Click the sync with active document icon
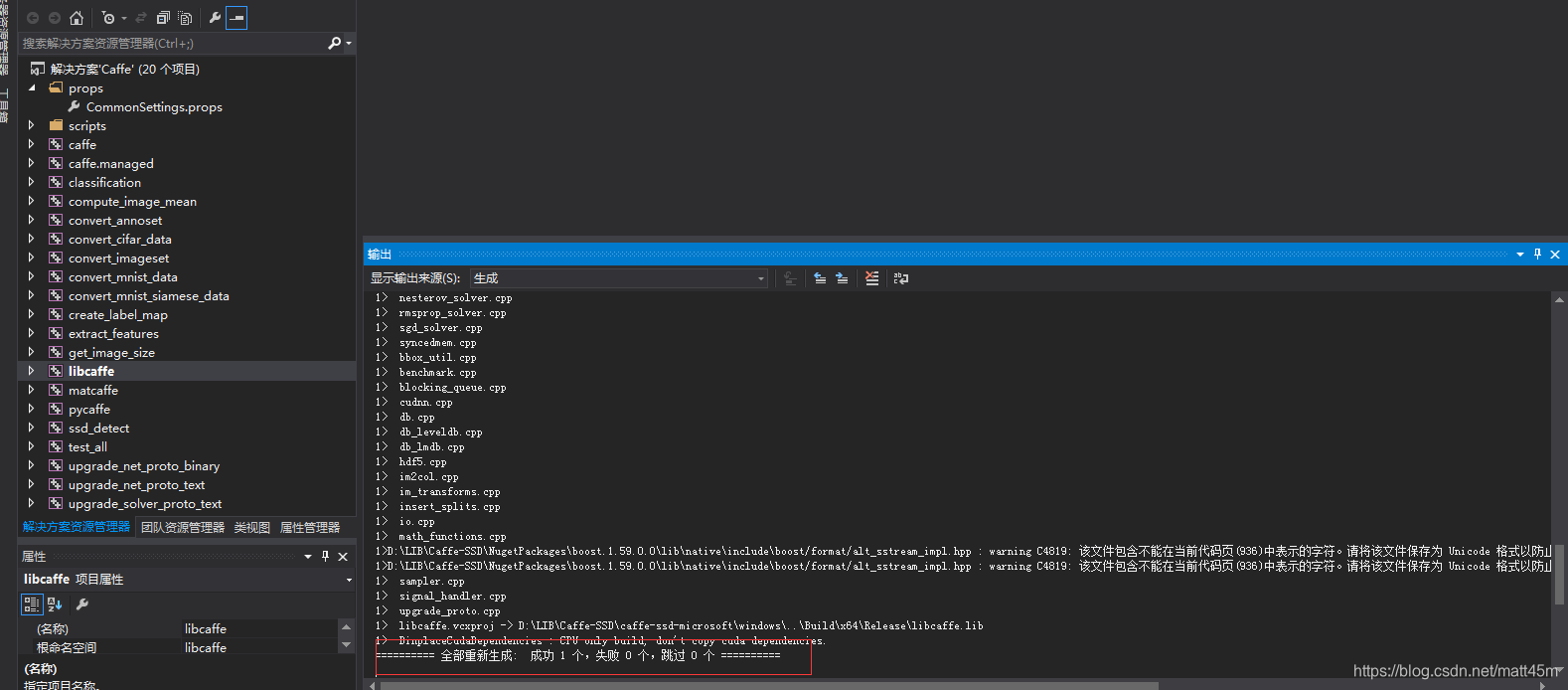The image size is (1568, 690). click(x=141, y=18)
